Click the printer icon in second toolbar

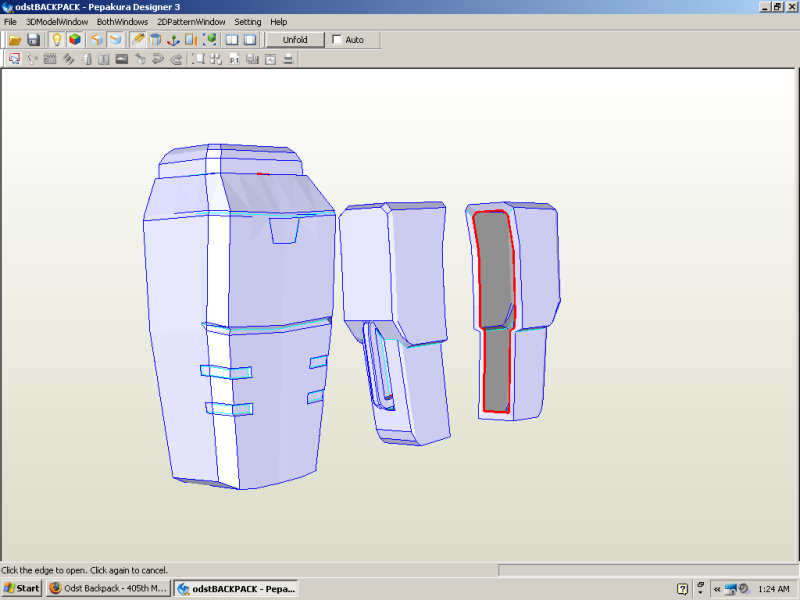(x=288, y=59)
